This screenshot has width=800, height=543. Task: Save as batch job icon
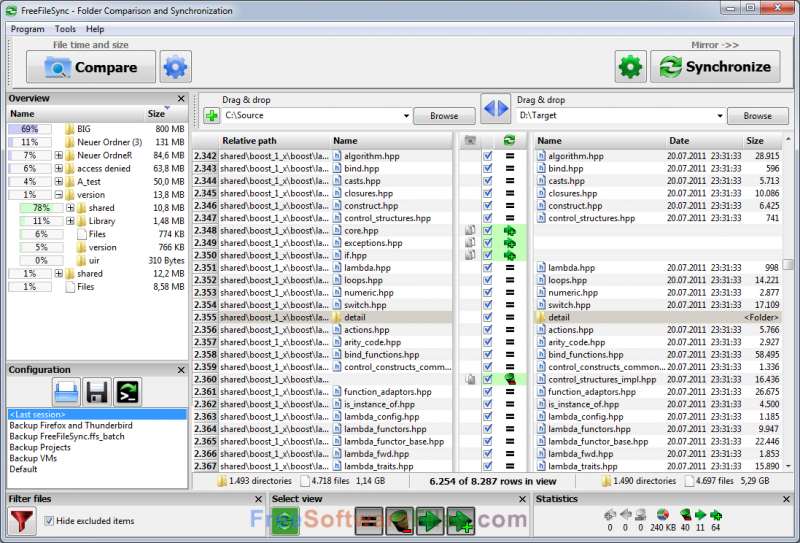click(x=127, y=392)
